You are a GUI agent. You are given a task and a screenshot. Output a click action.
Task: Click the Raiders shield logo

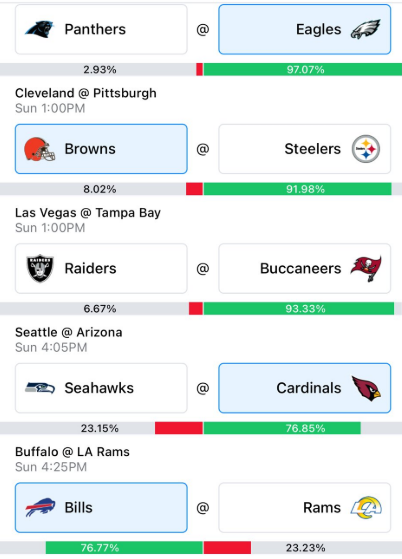pos(40,268)
